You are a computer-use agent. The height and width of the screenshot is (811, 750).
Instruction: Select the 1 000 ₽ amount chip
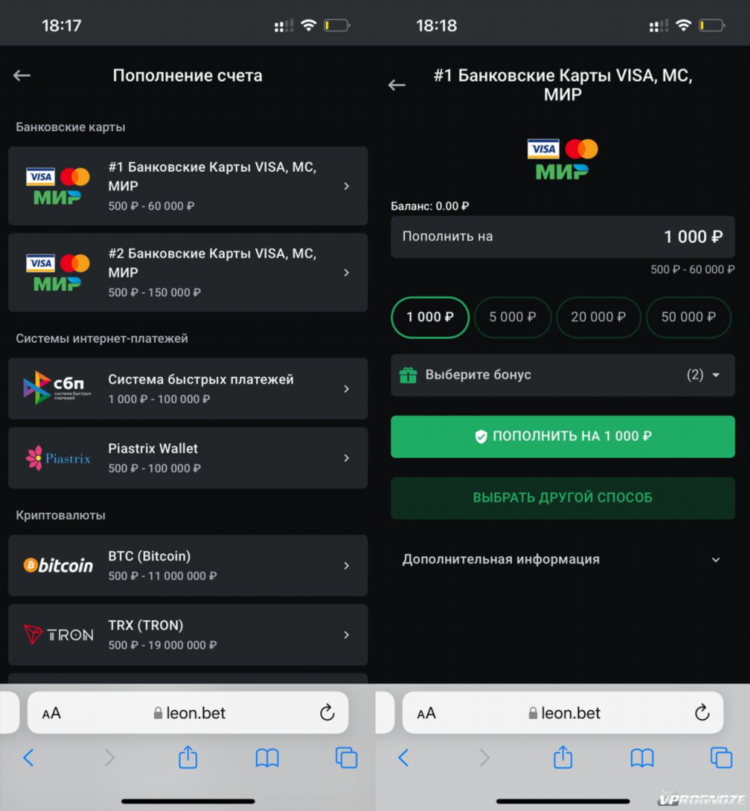(430, 317)
